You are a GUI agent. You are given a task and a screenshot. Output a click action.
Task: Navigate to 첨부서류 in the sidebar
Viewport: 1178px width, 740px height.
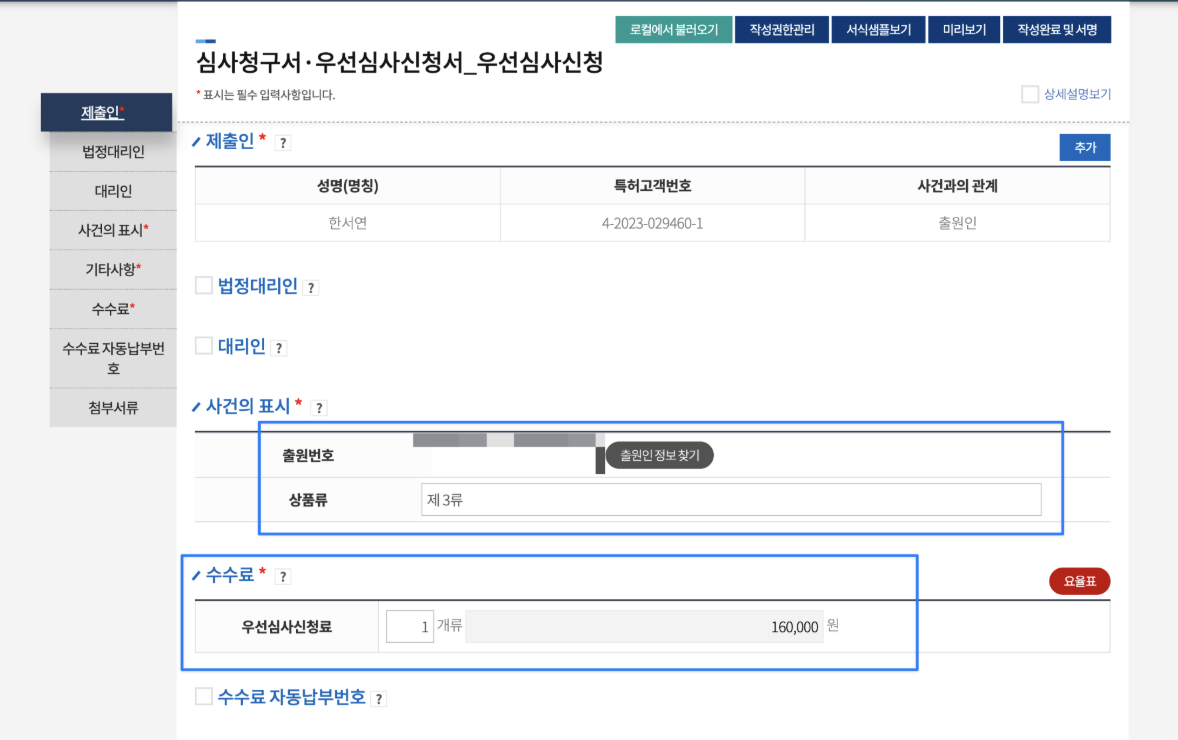pyautogui.click(x=112, y=408)
